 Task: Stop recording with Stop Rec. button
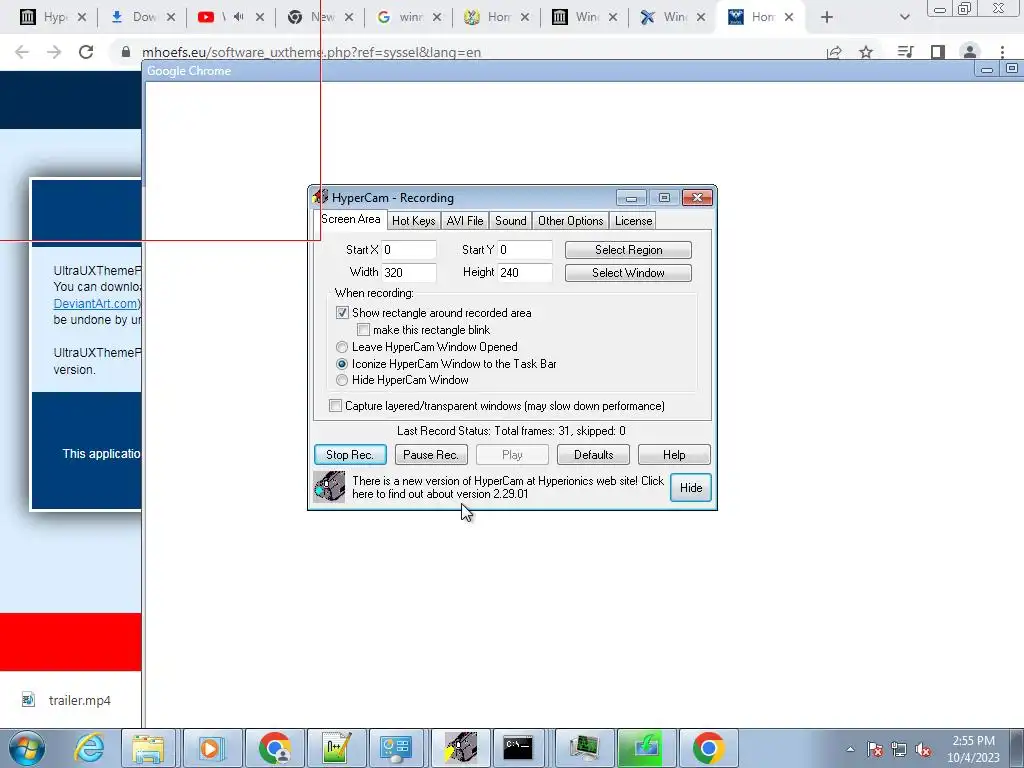(350, 455)
